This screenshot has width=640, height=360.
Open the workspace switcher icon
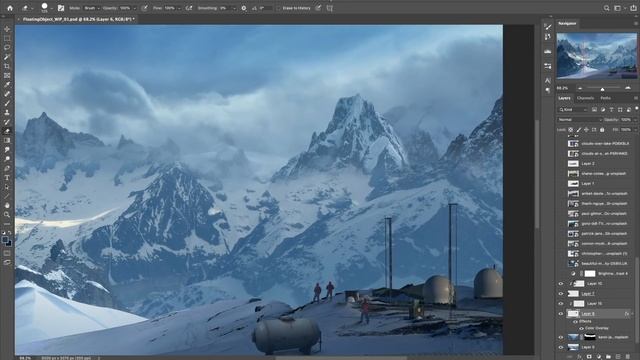(x=619, y=8)
